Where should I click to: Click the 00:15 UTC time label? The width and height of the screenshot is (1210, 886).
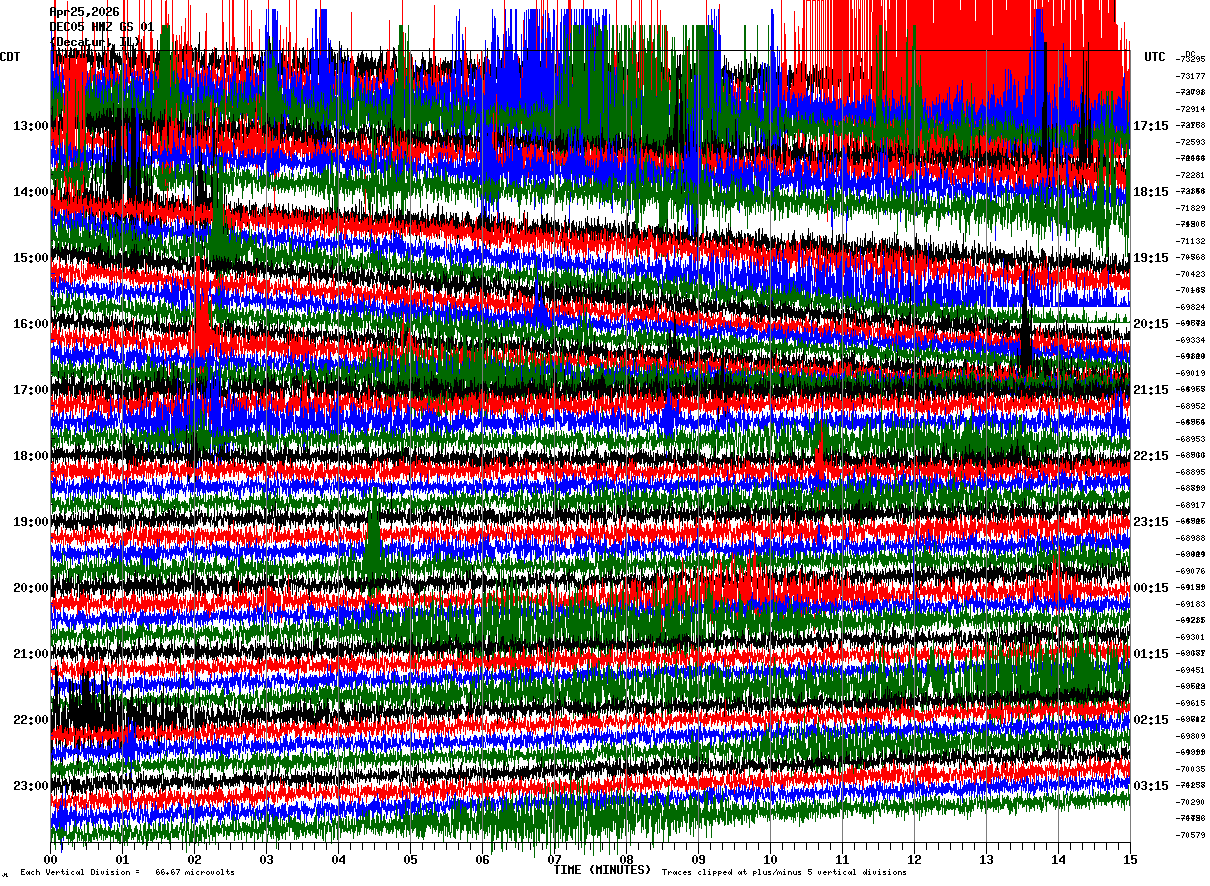click(1151, 588)
